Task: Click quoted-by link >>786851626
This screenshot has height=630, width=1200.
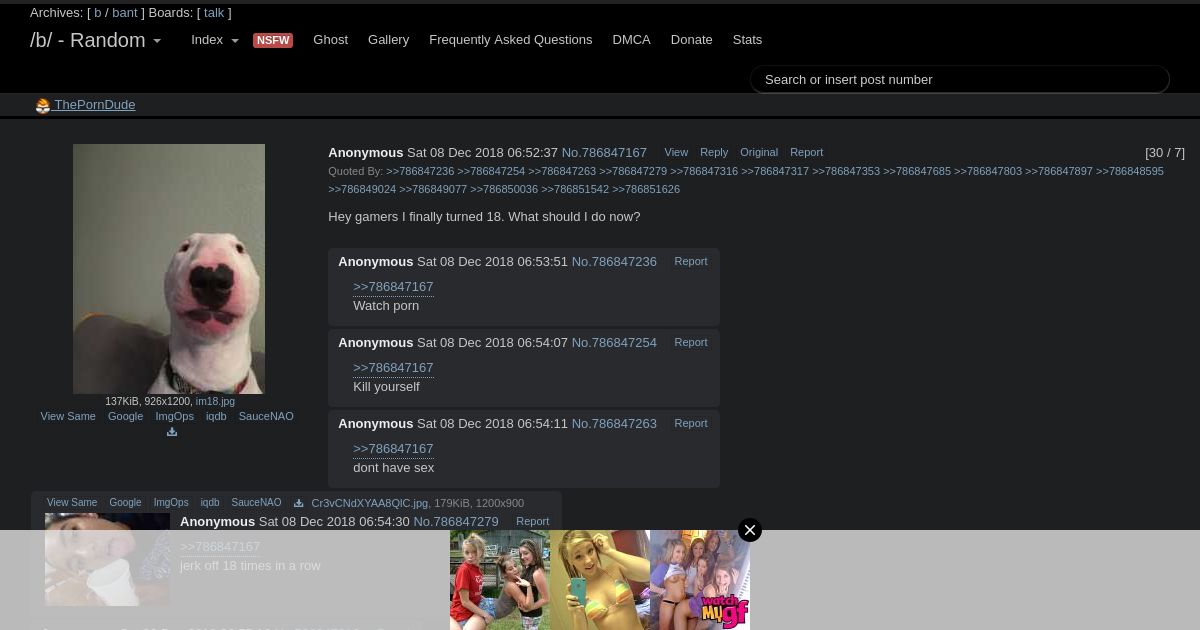Action: pos(646,189)
